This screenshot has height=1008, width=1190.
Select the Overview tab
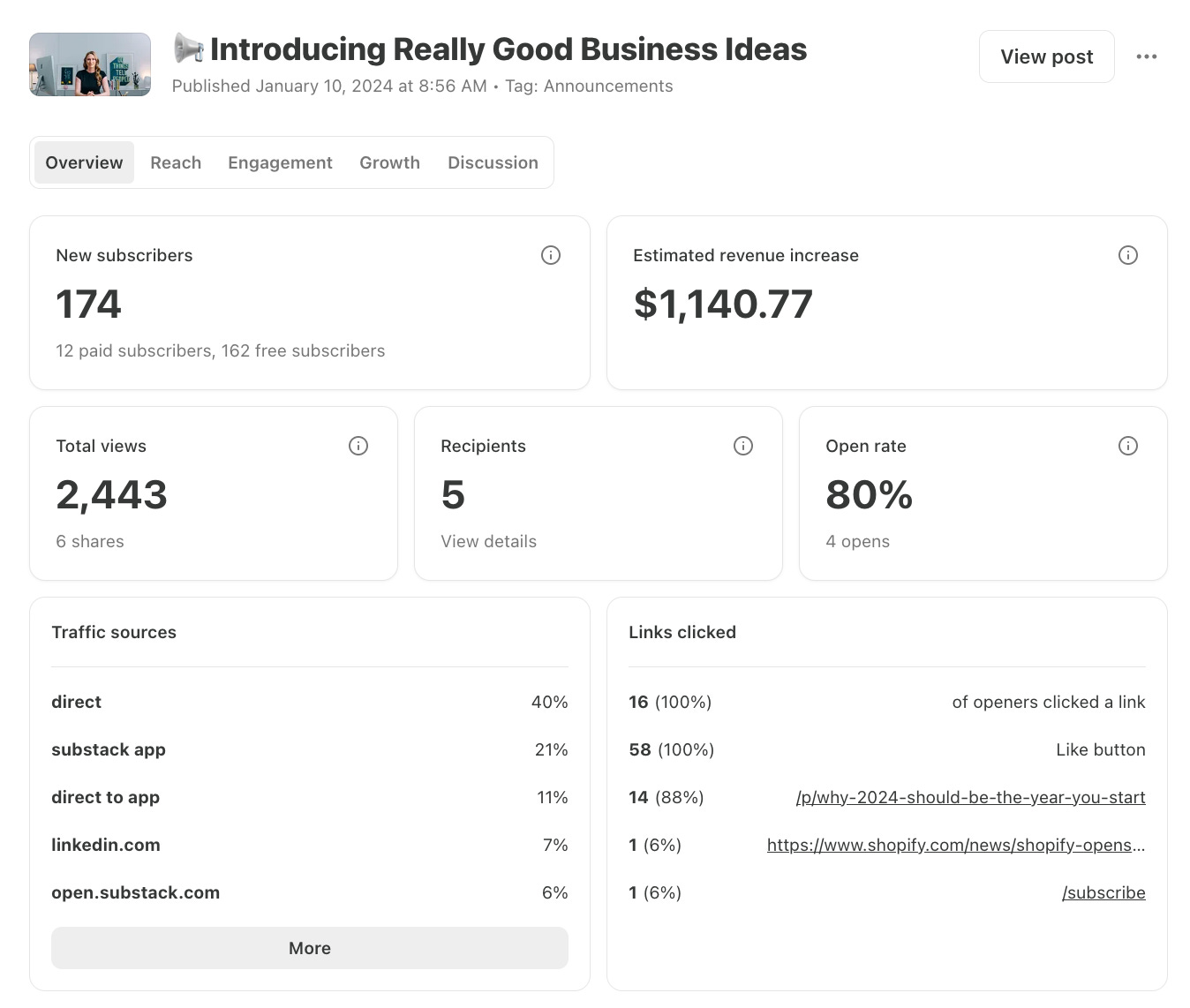point(84,162)
